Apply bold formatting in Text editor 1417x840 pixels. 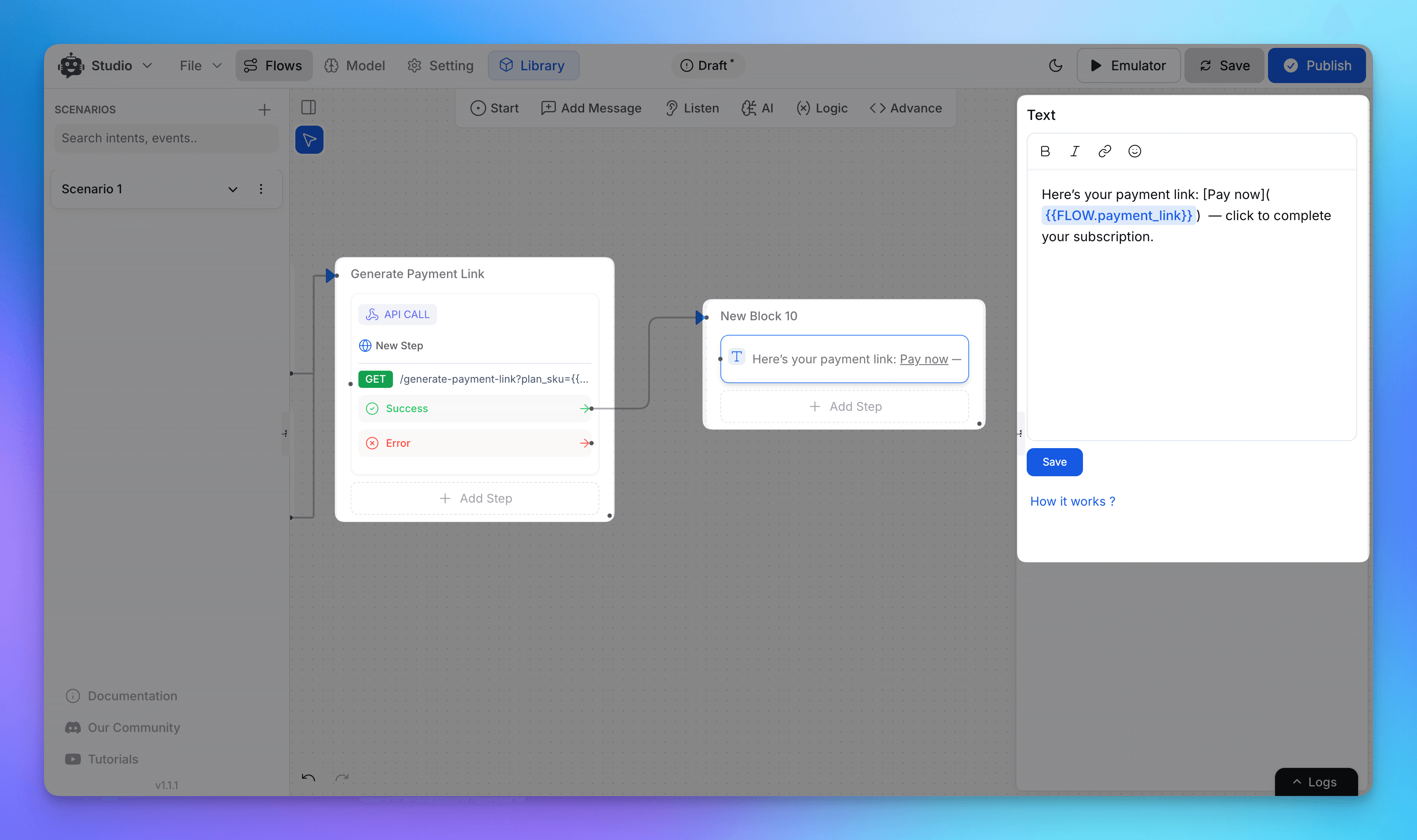(x=1045, y=151)
